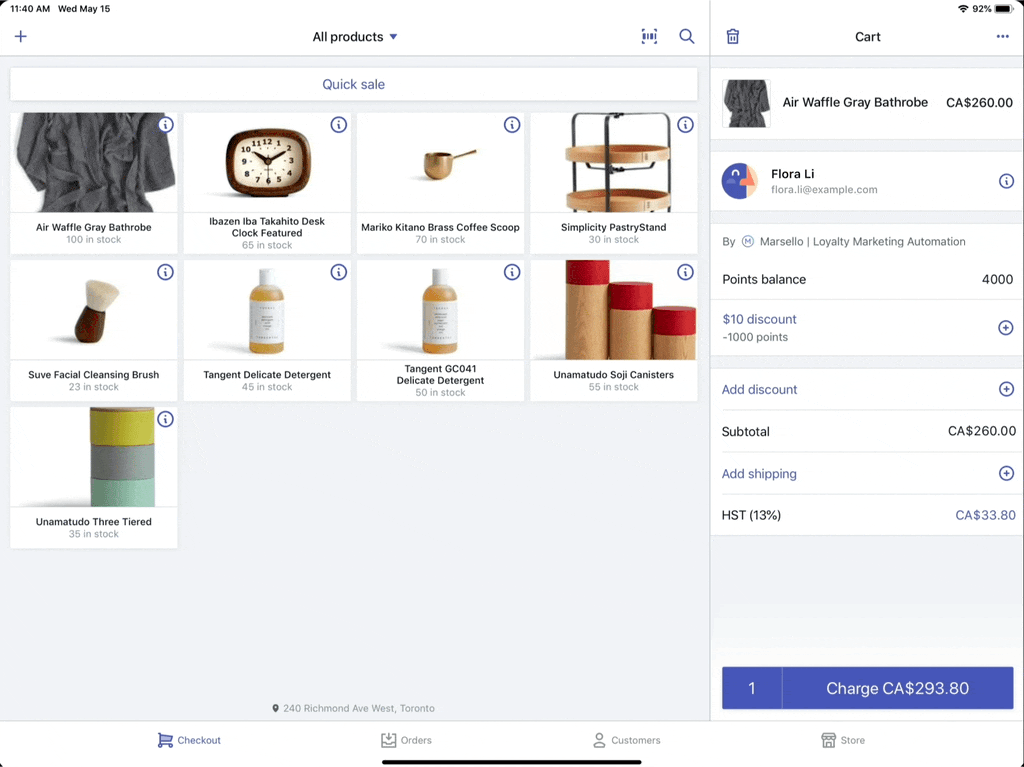Show info for Ibazen Iba Takahito Desk Clock

coord(338,124)
